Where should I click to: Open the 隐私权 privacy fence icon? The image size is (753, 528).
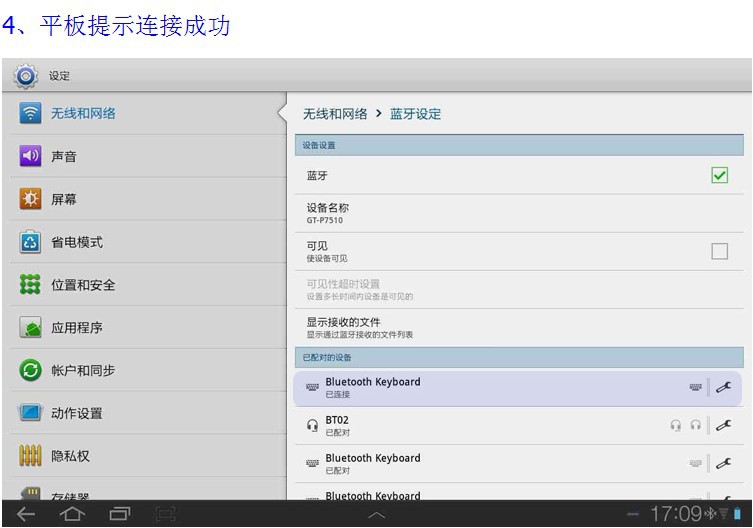click(x=30, y=455)
